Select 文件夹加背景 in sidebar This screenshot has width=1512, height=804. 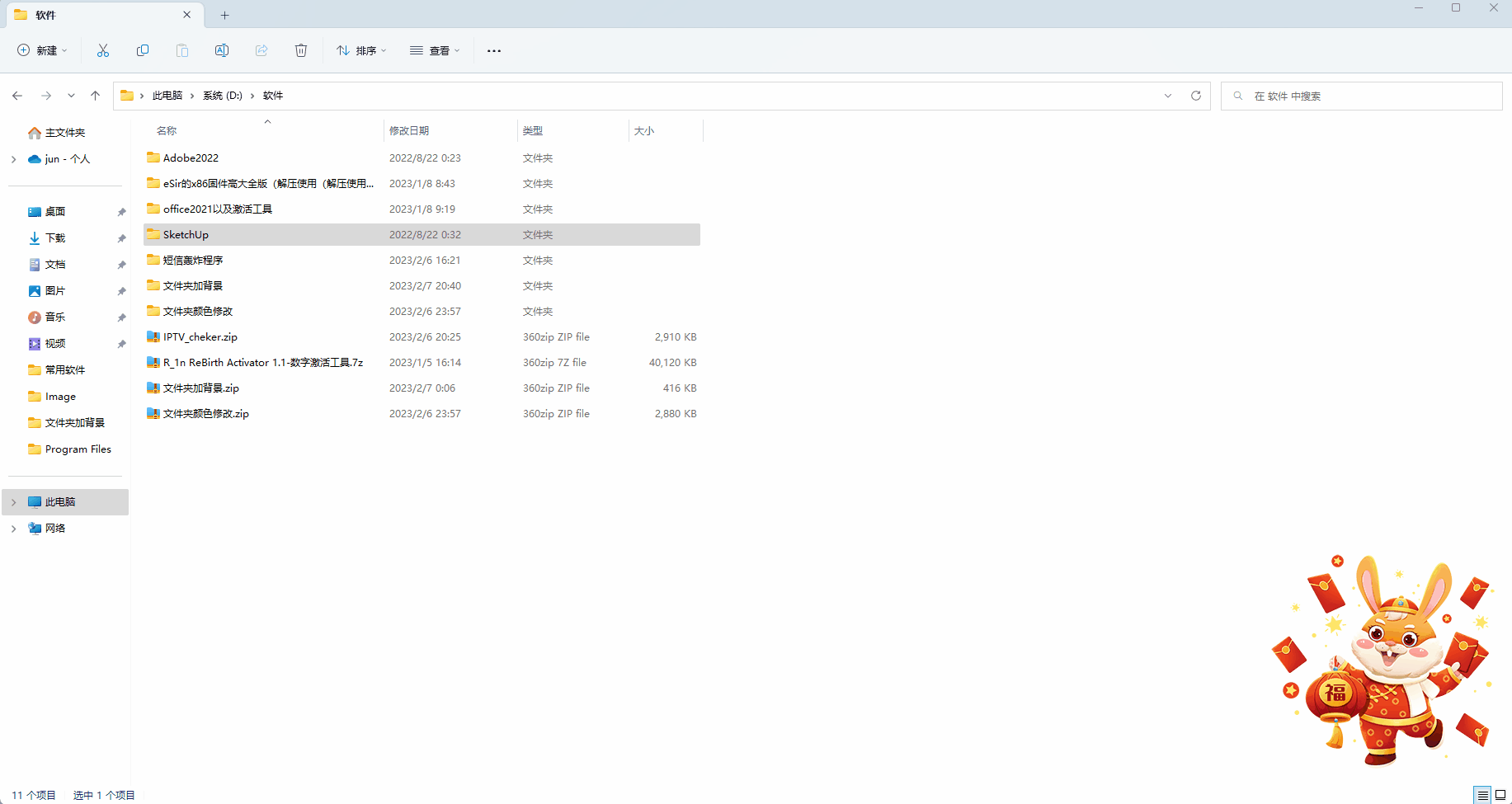(74, 423)
